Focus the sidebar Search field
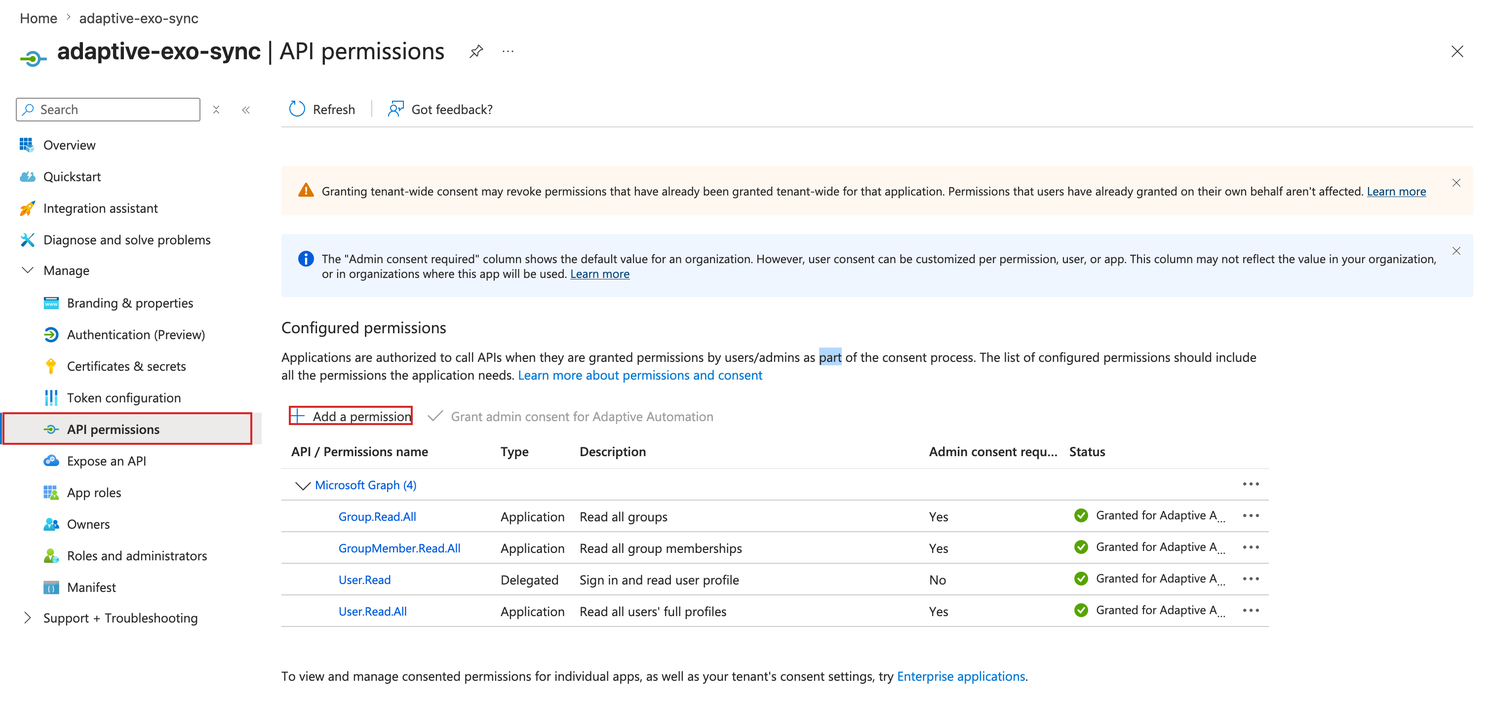The height and width of the screenshot is (703, 1493). [108, 109]
